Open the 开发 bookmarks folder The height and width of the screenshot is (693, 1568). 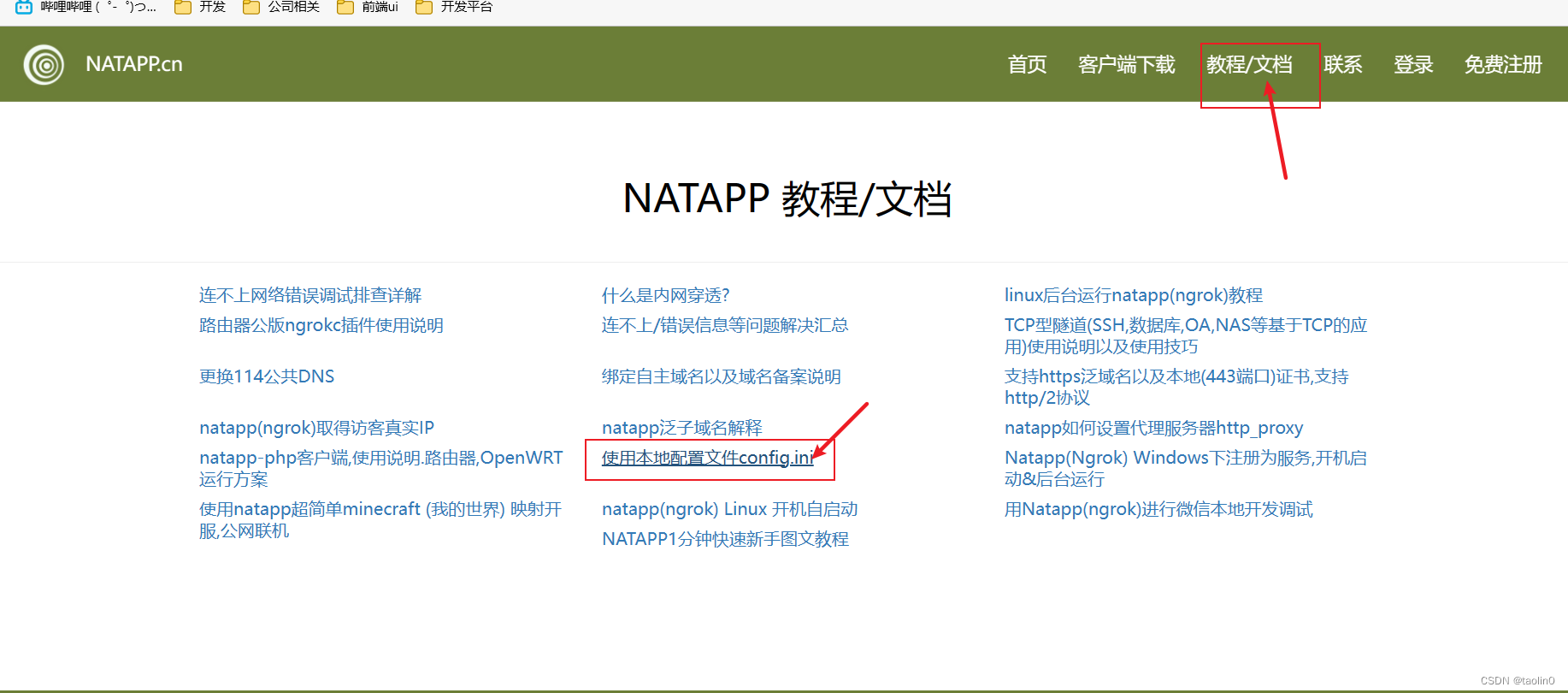(200, 7)
